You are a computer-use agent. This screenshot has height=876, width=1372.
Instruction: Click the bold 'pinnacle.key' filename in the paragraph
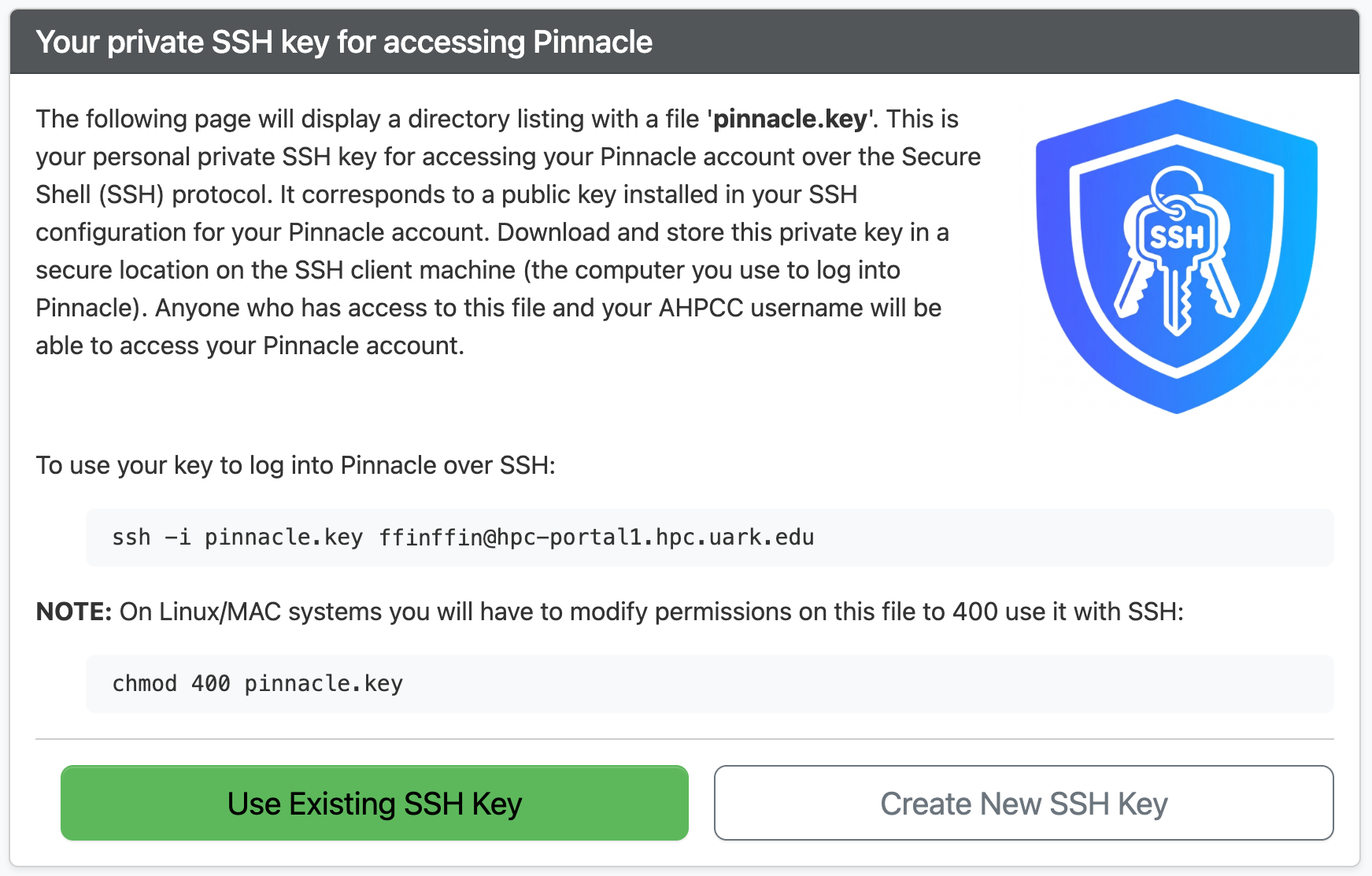pos(790,119)
